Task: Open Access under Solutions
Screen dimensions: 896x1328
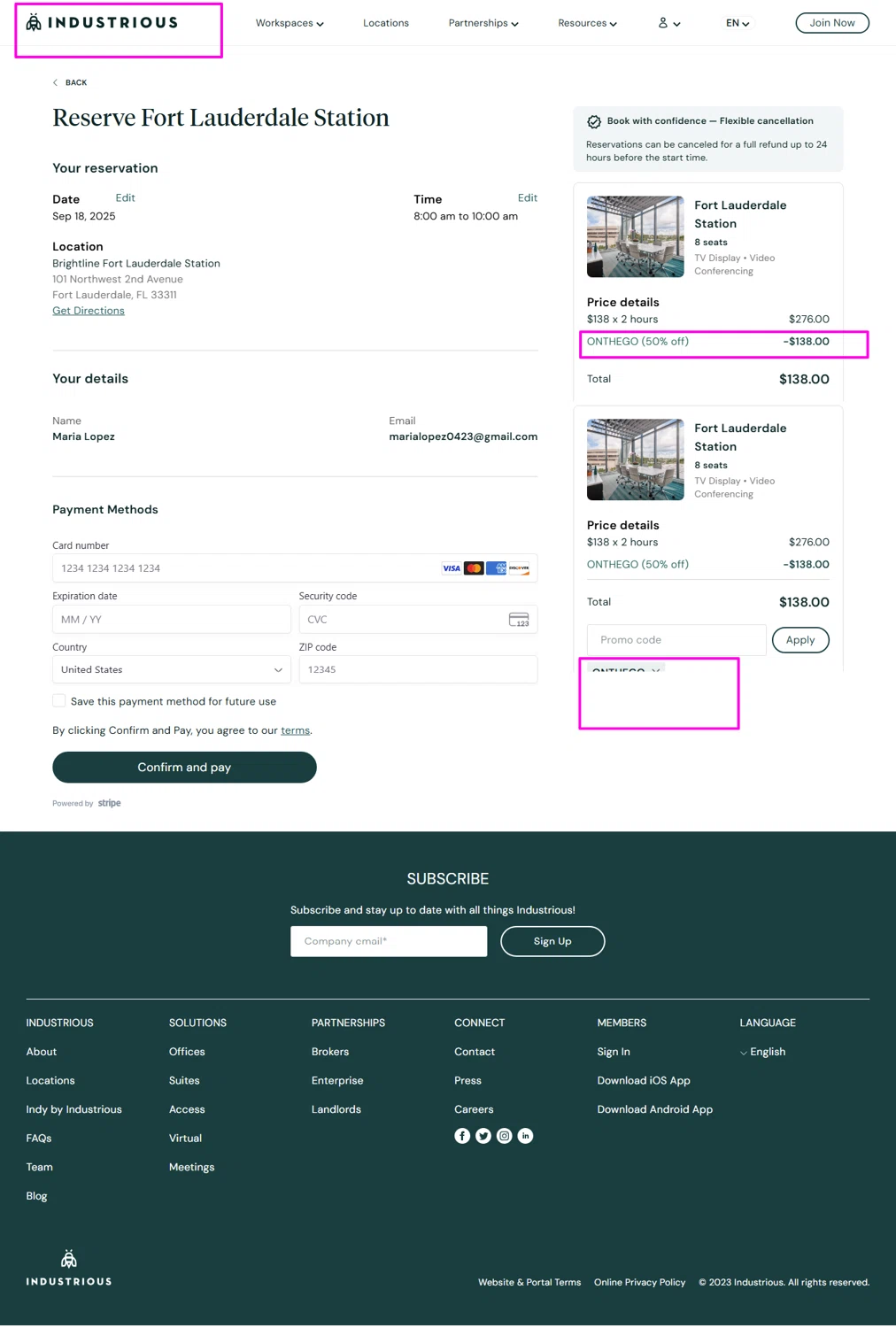Action: (x=187, y=1109)
